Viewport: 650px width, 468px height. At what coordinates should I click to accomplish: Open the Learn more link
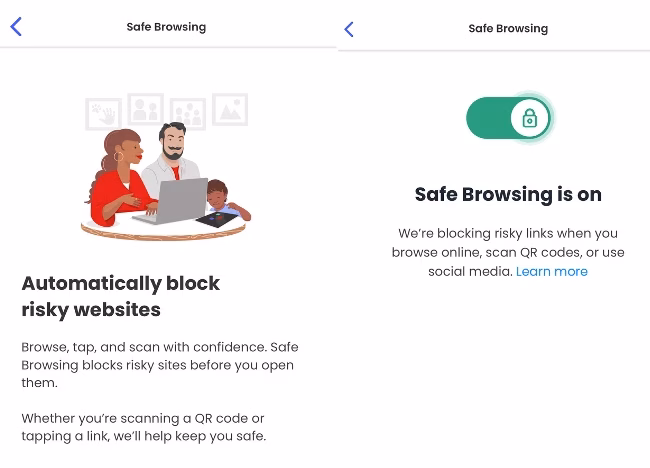click(x=552, y=272)
